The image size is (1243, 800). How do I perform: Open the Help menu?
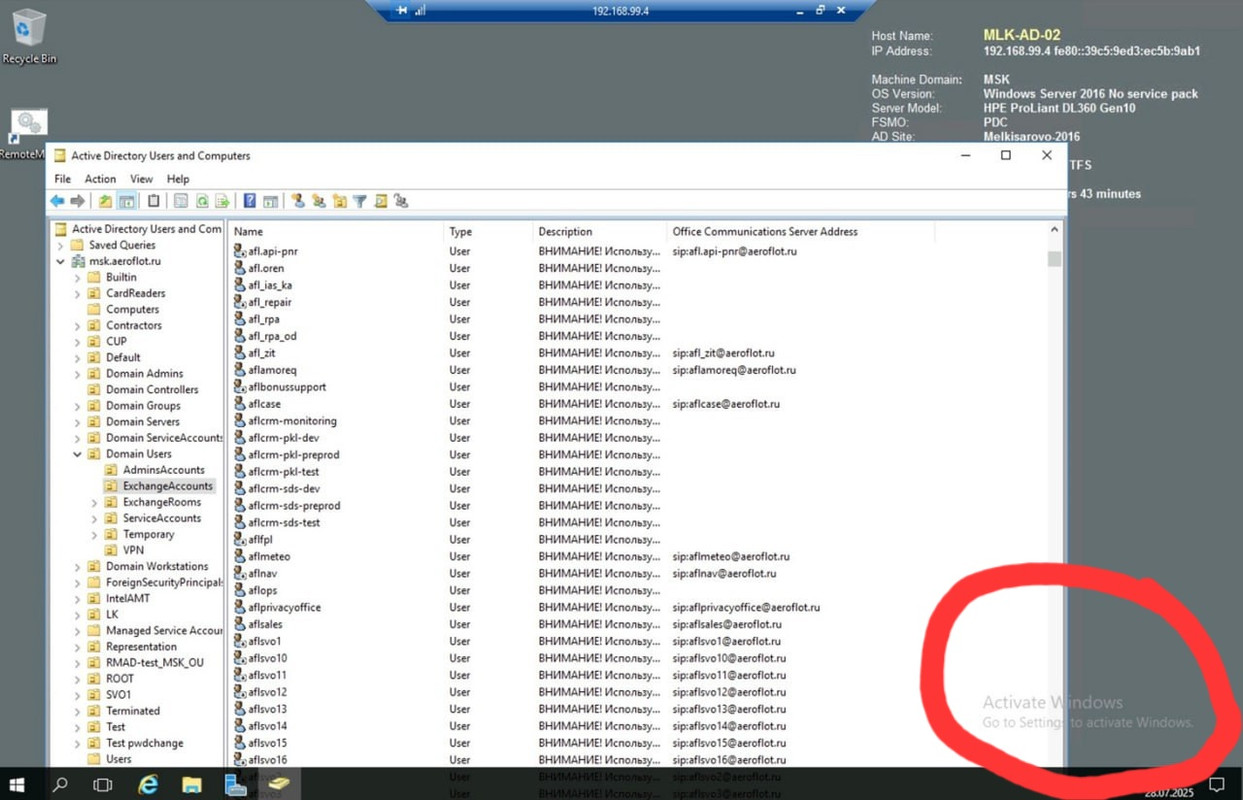point(178,179)
